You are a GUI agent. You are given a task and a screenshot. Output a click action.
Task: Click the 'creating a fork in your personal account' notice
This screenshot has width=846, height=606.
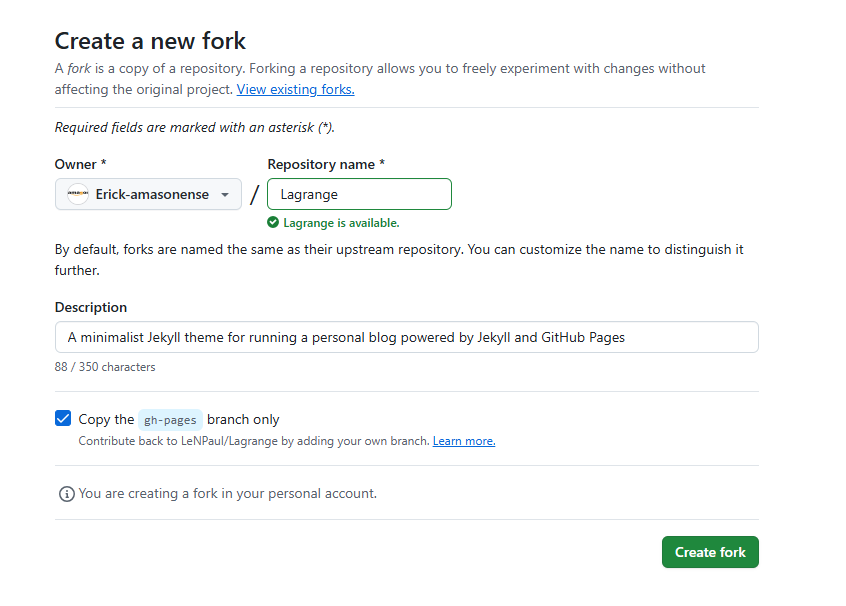pos(227,494)
